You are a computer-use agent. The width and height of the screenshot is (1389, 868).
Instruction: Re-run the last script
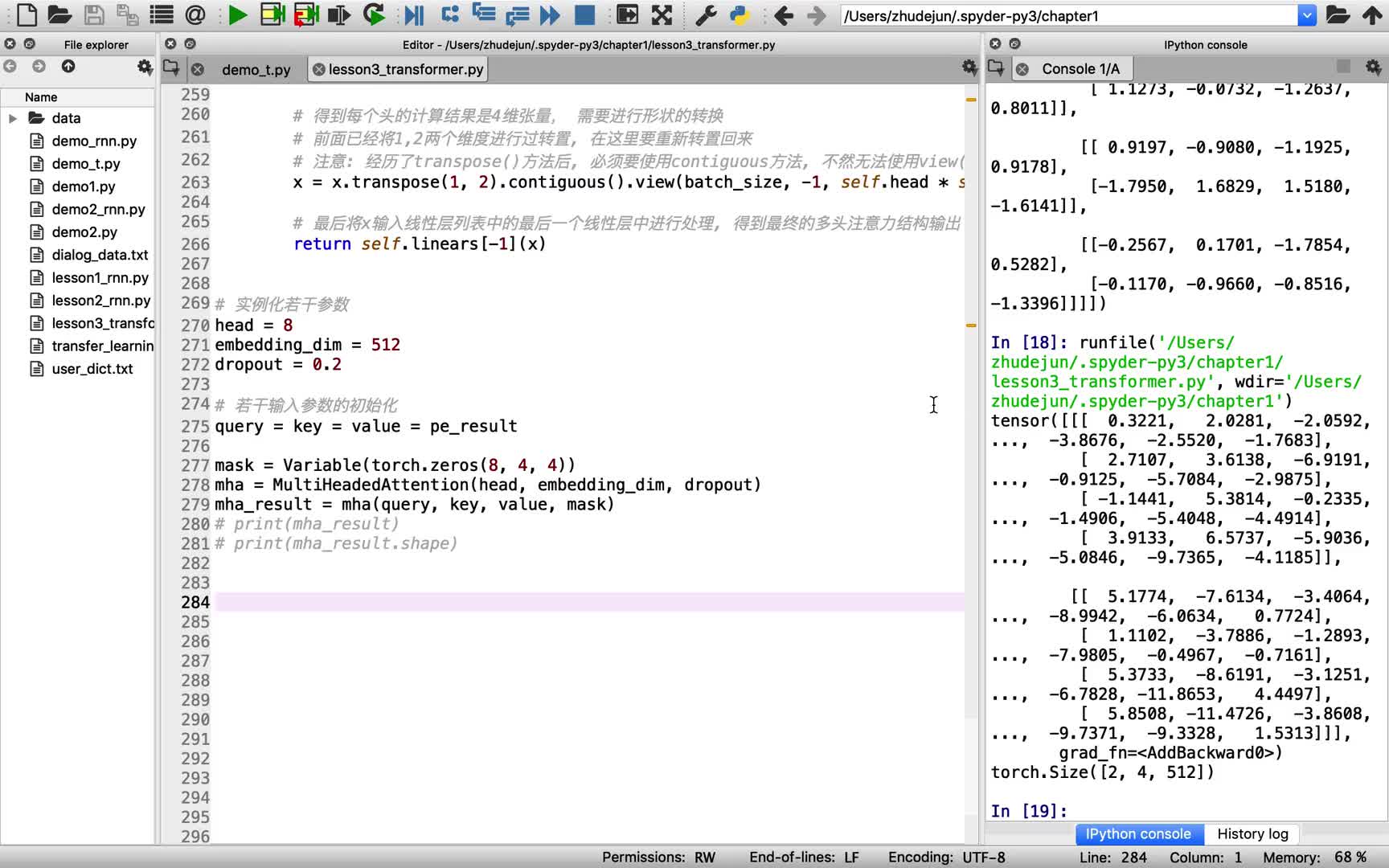(374, 14)
